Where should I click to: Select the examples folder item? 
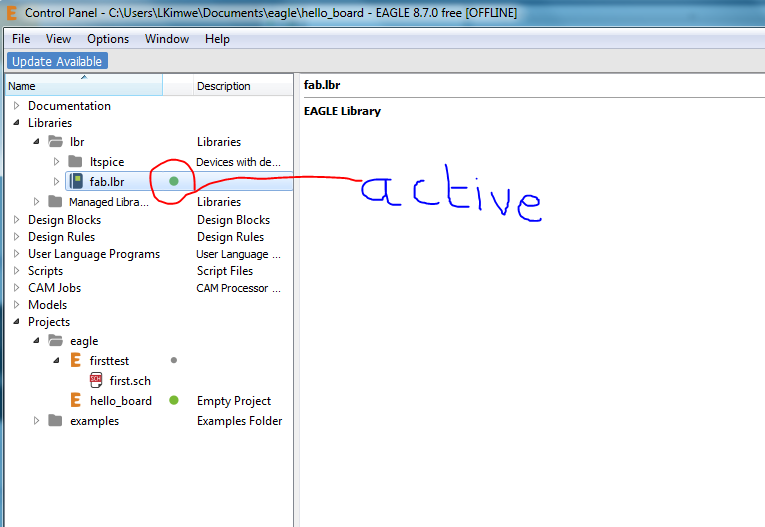point(94,421)
